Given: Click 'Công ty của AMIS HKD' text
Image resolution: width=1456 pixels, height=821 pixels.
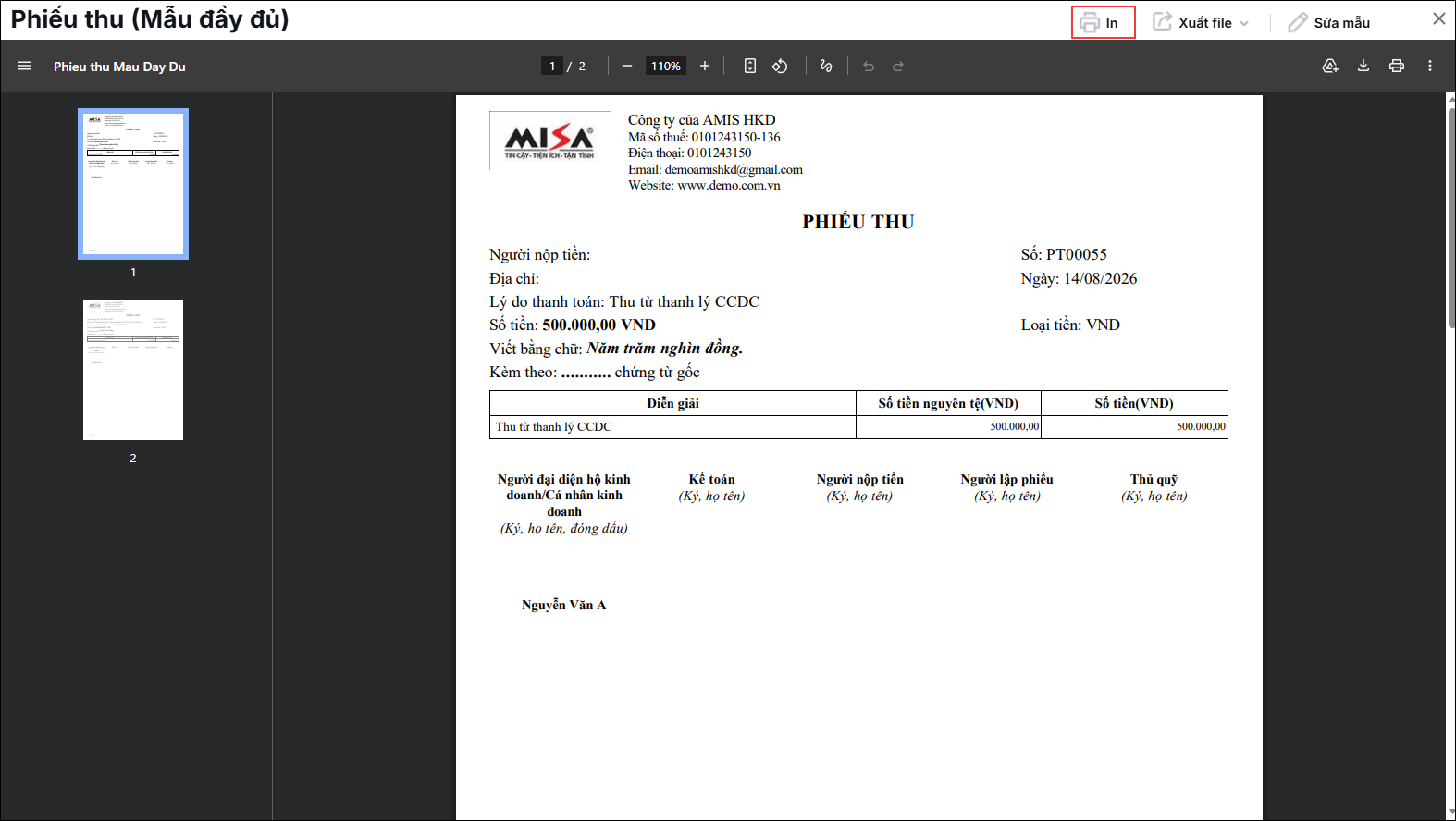Looking at the screenshot, I should coord(701,119).
